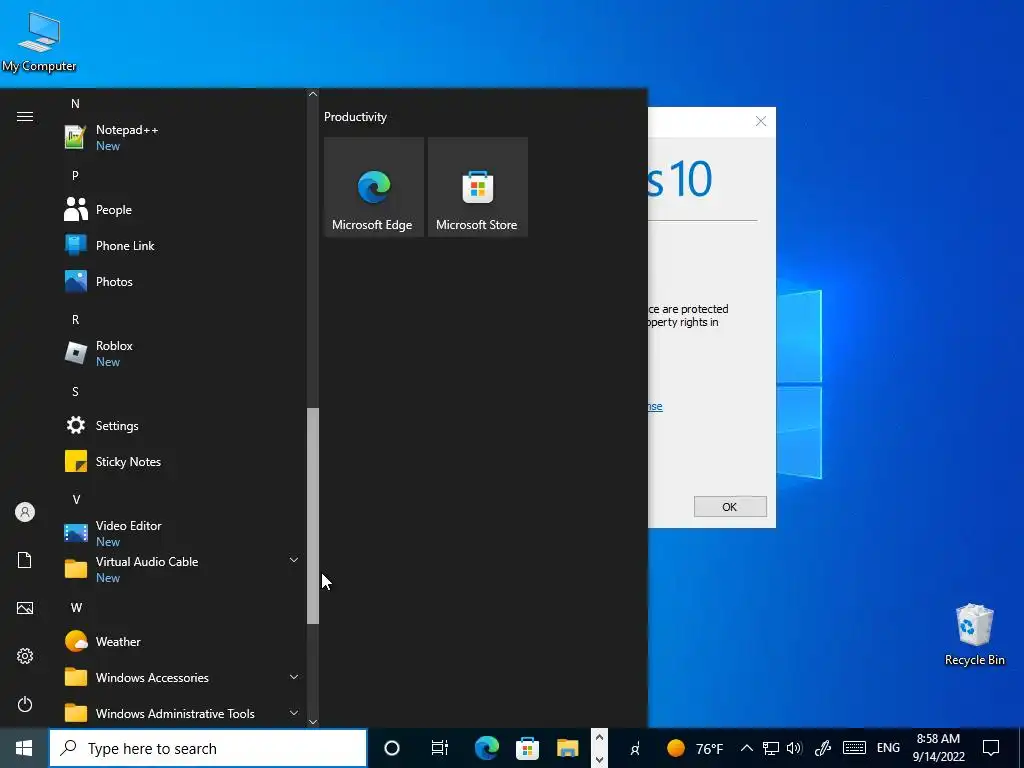Click the app list scroll-up arrow
Screen dimensions: 1024x768
click(313, 94)
